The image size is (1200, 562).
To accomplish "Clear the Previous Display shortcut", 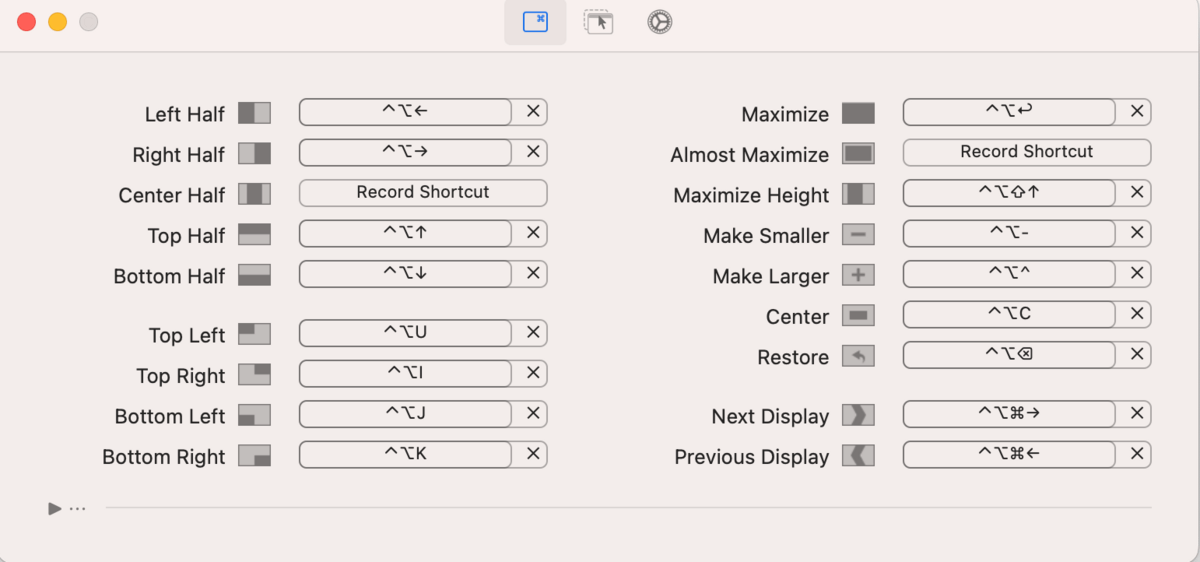I will (1137, 454).
